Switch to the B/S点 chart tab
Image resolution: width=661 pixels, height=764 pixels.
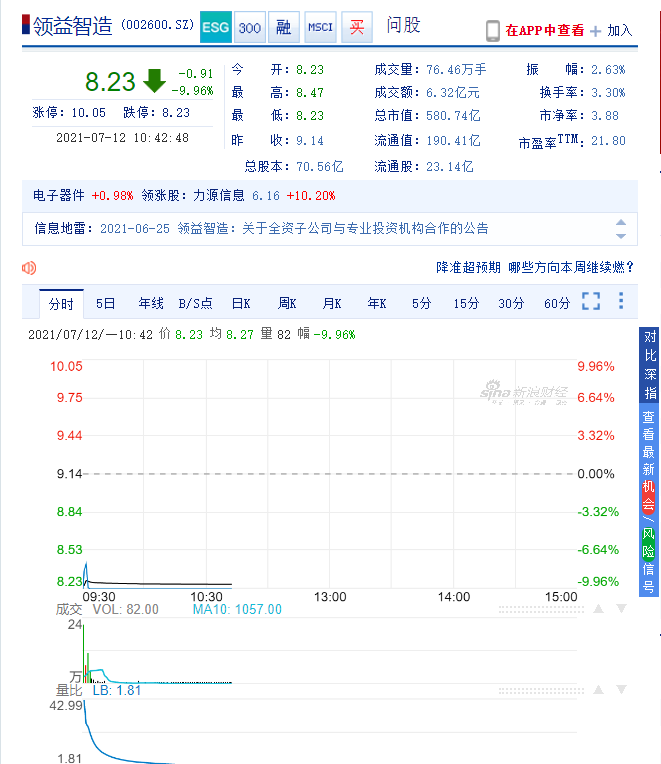(x=195, y=304)
